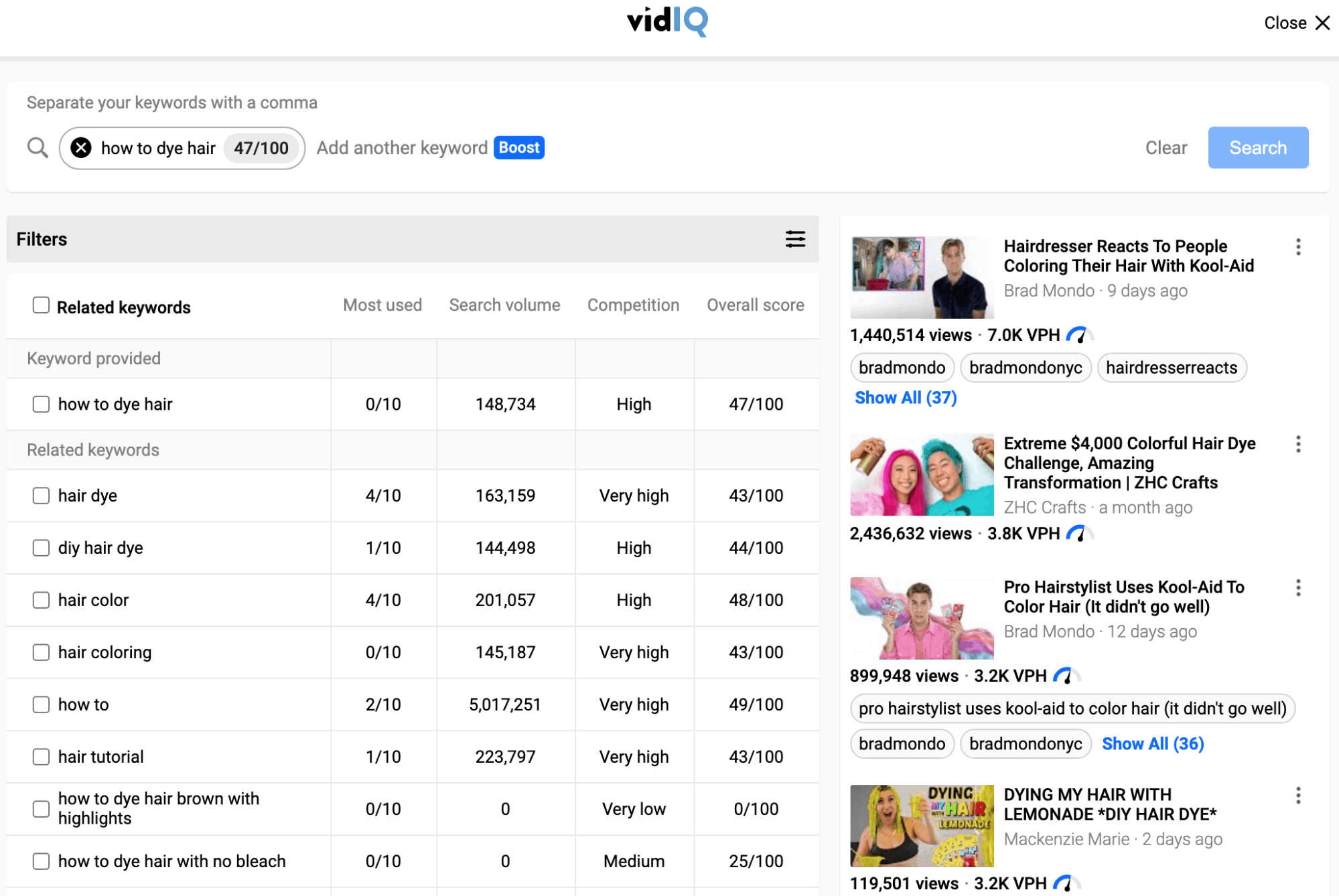1339x896 pixels.
Task: Click the Boost button
Action: (518, 147)
